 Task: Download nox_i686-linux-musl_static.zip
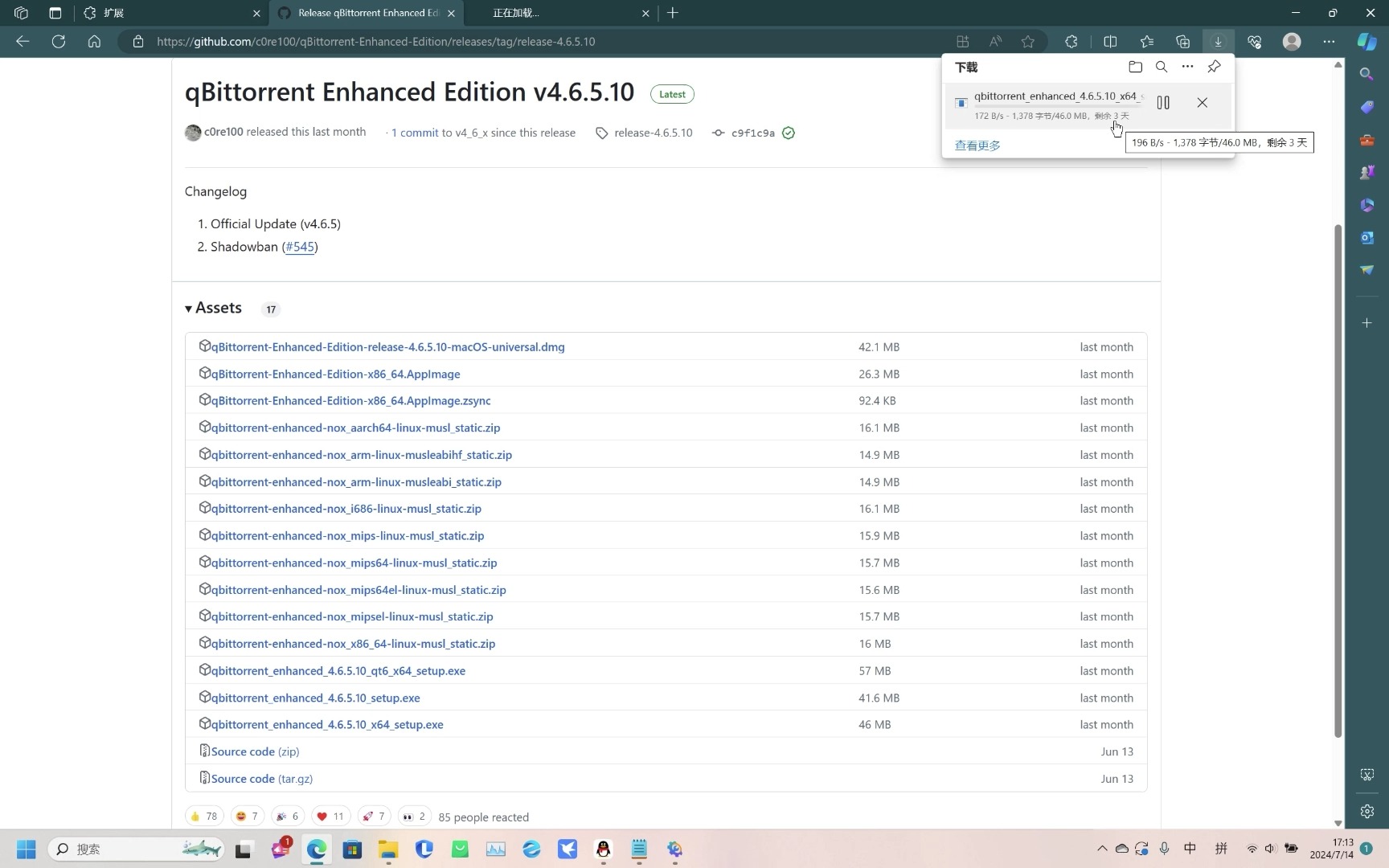[346, 509]
